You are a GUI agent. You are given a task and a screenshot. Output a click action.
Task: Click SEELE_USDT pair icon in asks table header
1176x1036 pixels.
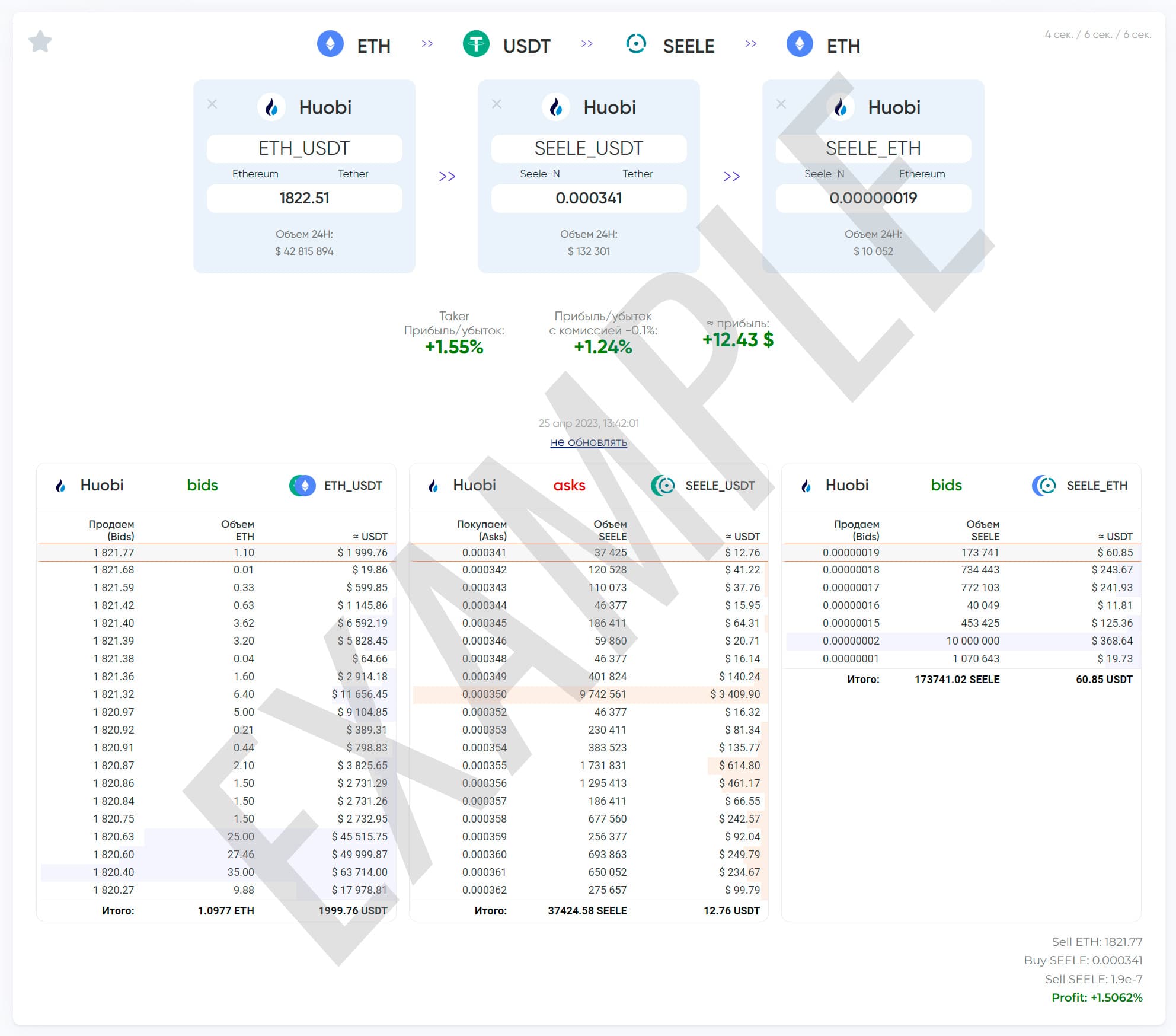[663, 486]
